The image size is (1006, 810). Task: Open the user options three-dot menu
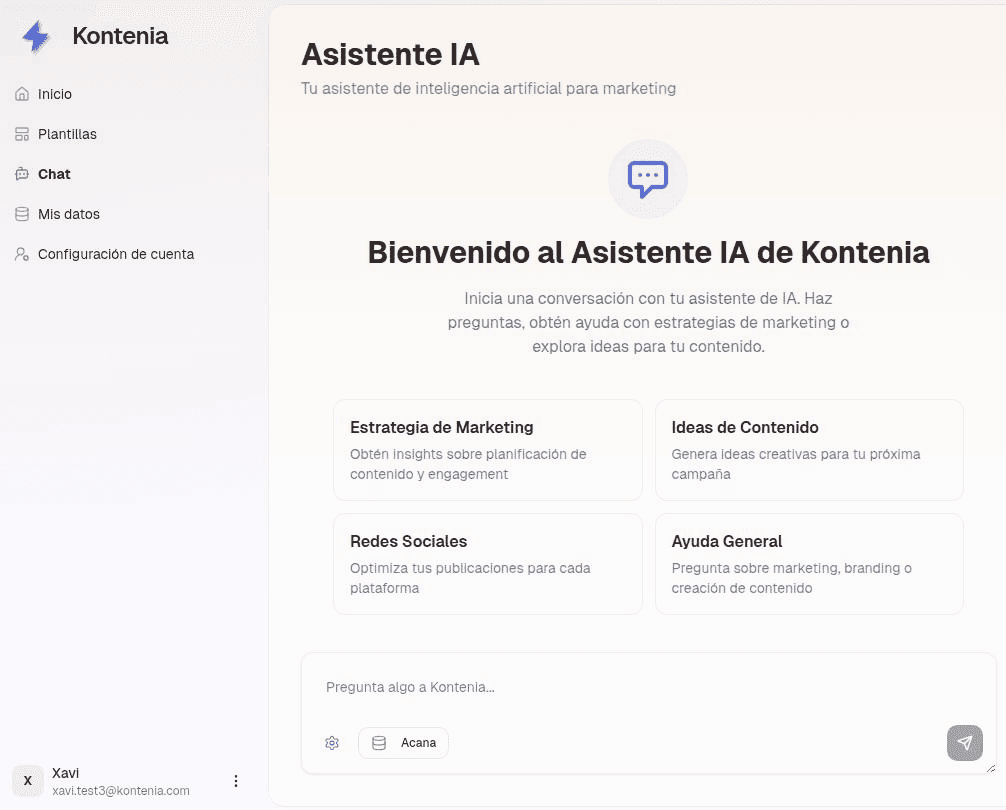[x=236, y=781]
